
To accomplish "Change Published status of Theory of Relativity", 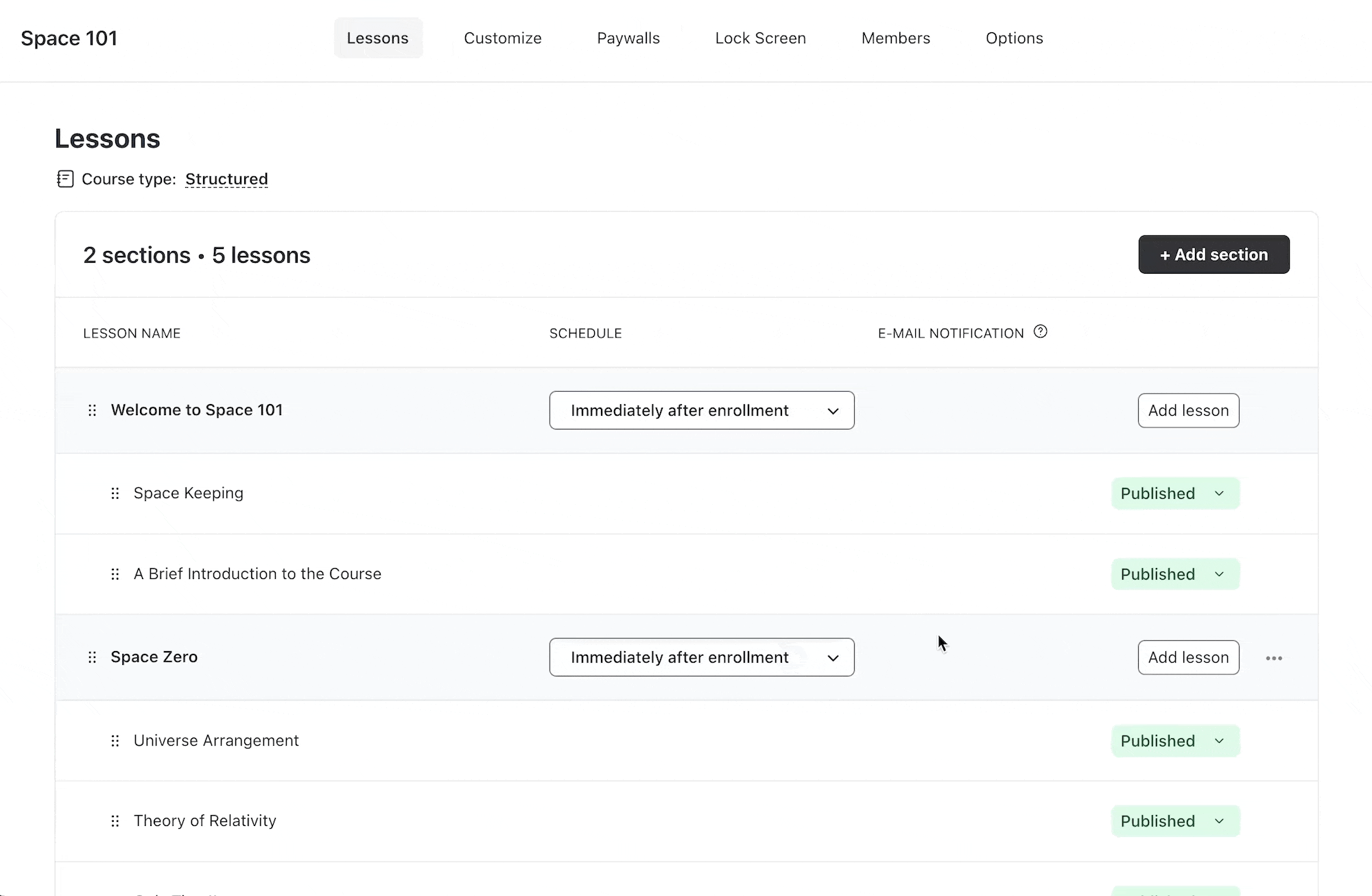I will tap(1174, 821).
